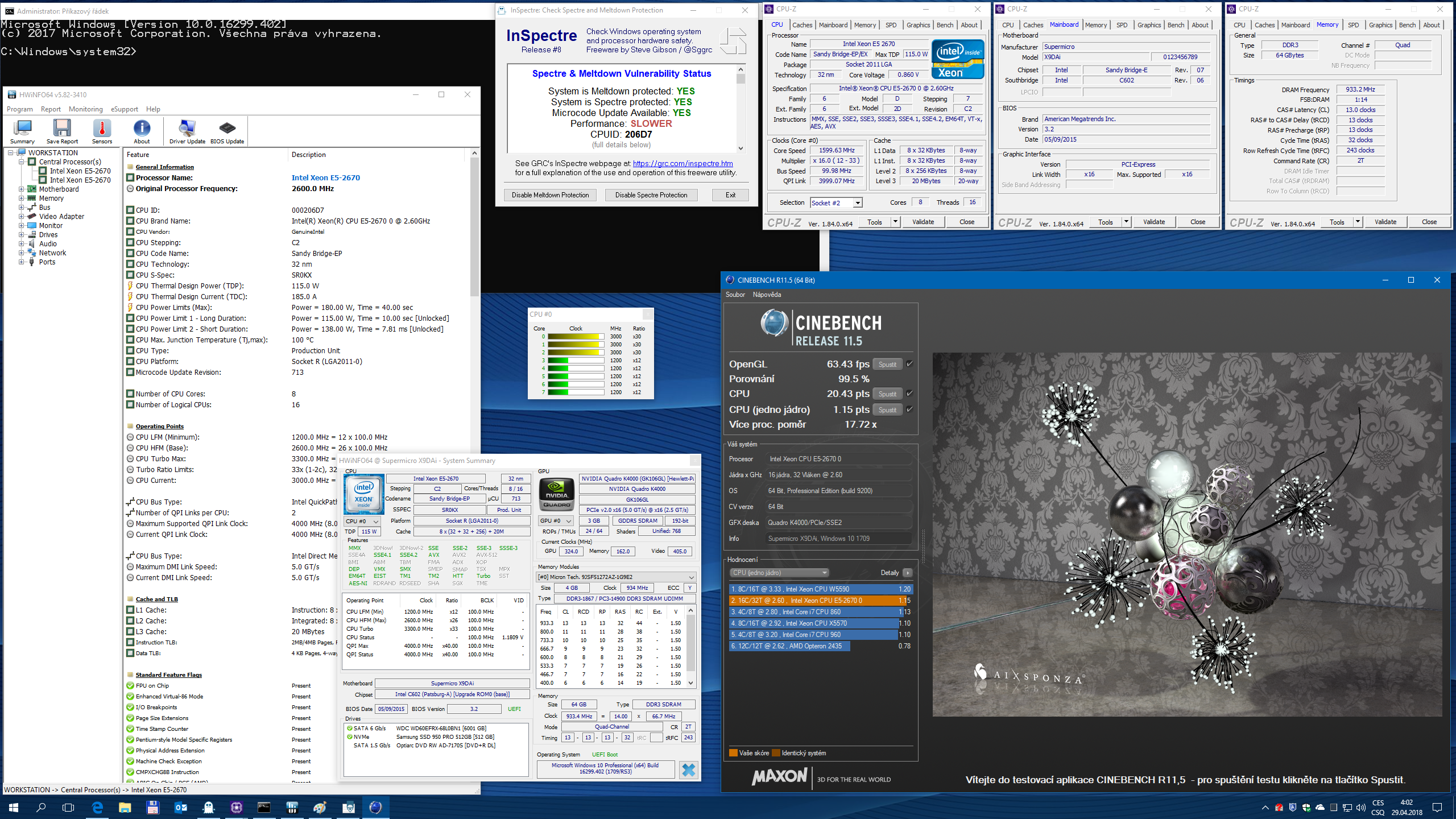
Task: Select the Network icon in HWiNFO tree
Action: click(32, 253)
